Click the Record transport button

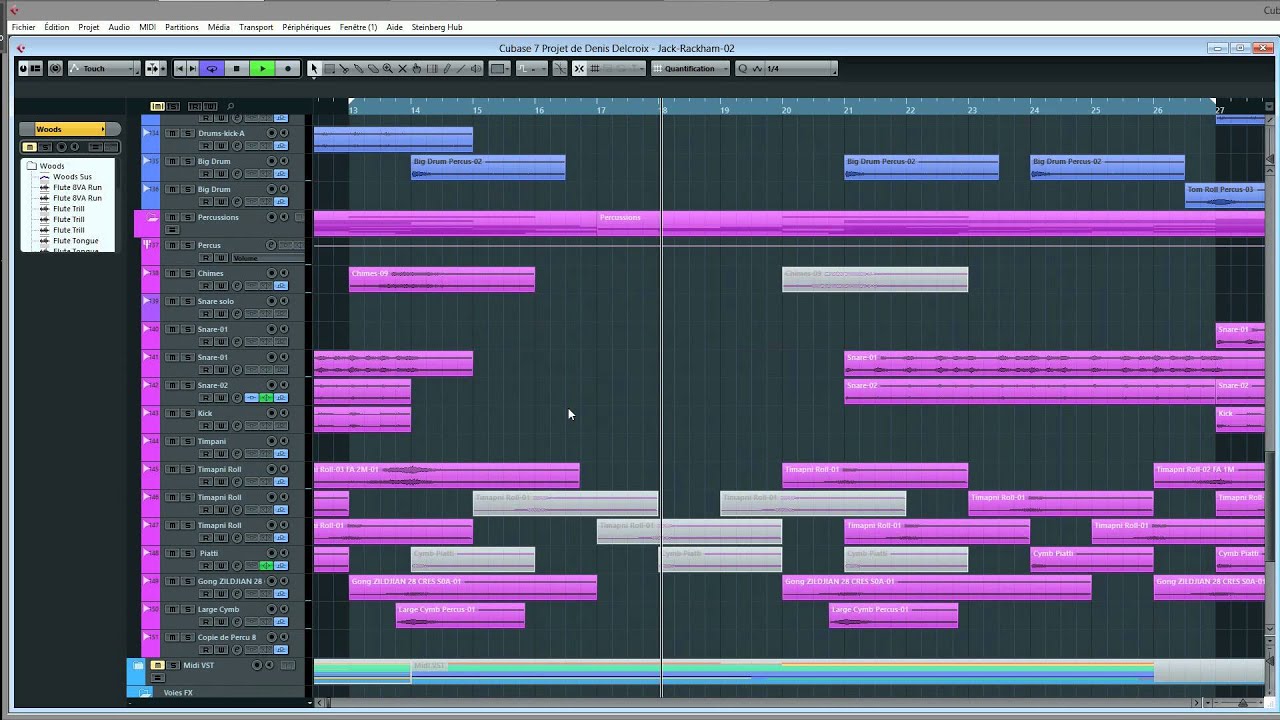(x=288, y=69)
